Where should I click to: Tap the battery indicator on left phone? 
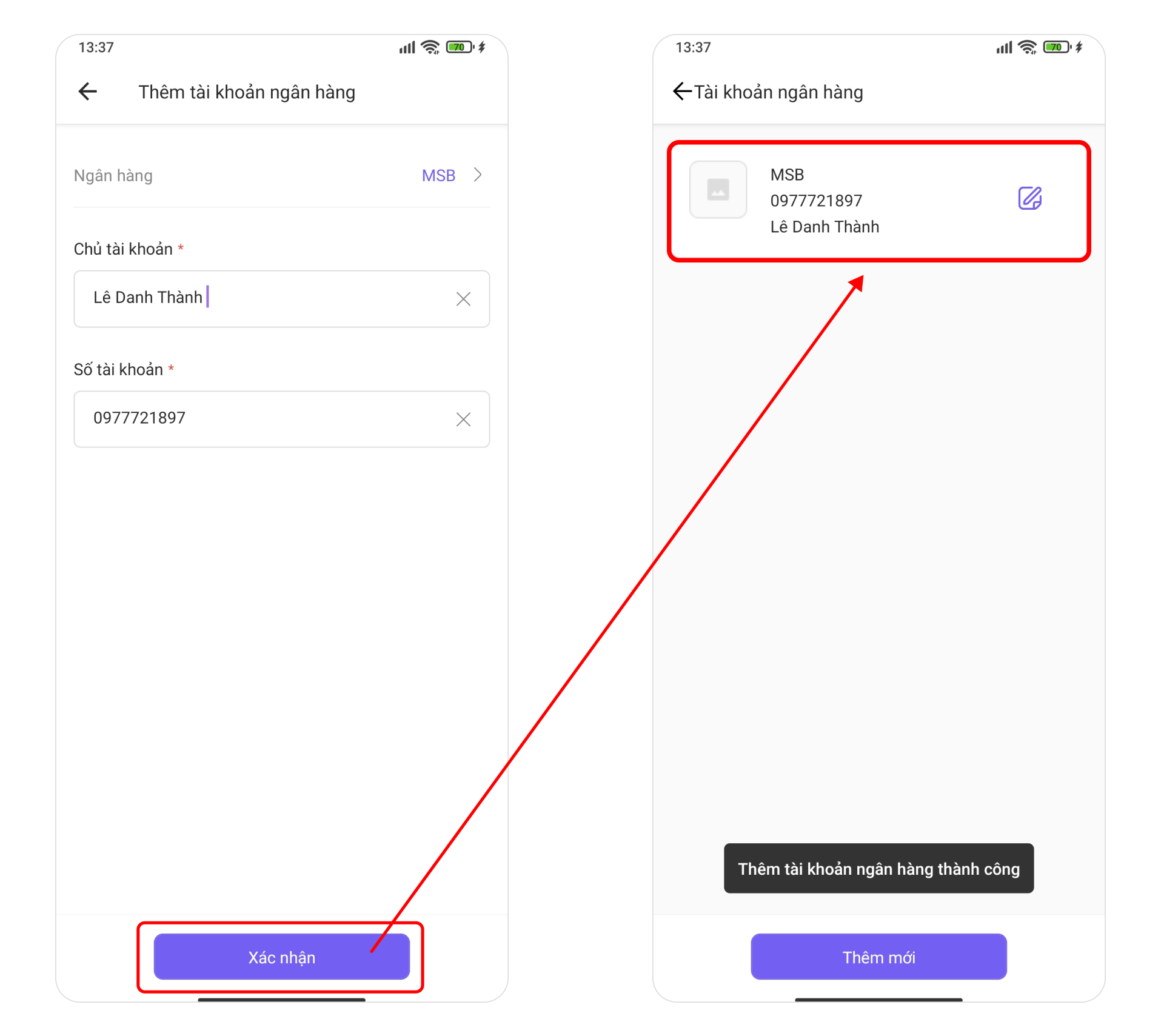coord(461,47)
